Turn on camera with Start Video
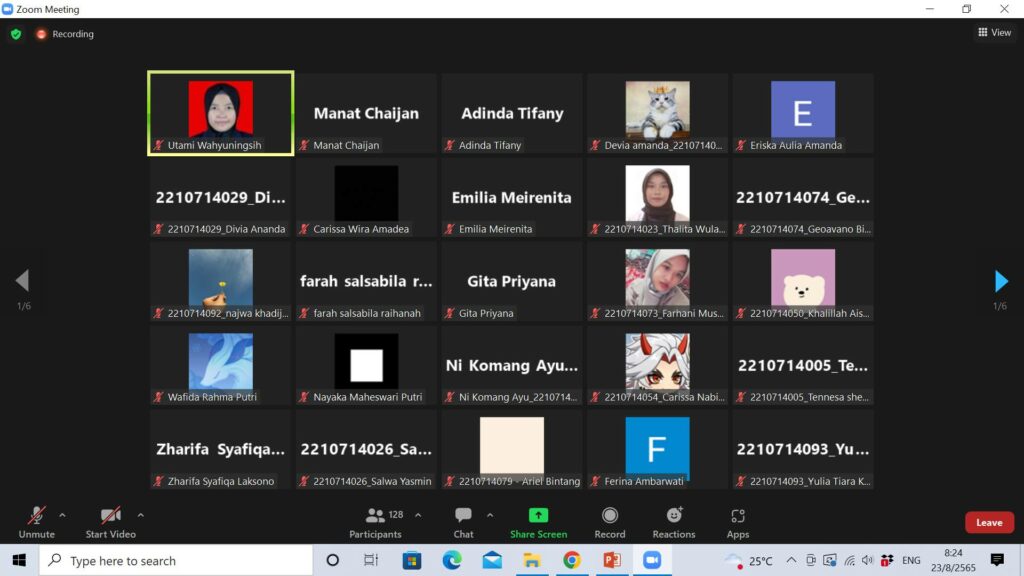The height and width of the screenshot is (576, 1024). 110,521
